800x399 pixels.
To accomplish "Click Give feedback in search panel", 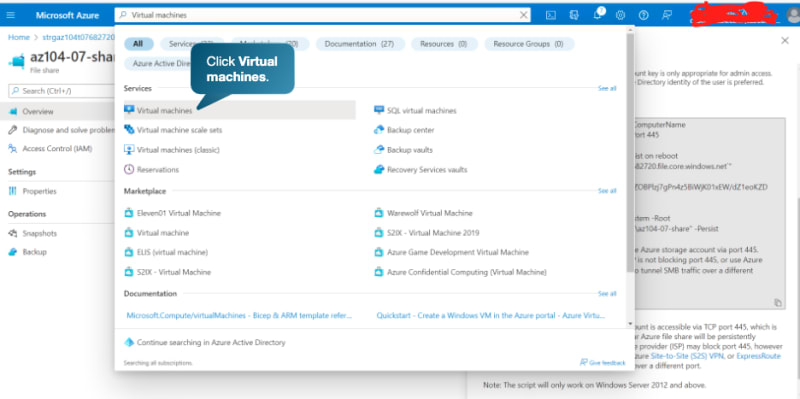I will [603, 363].
